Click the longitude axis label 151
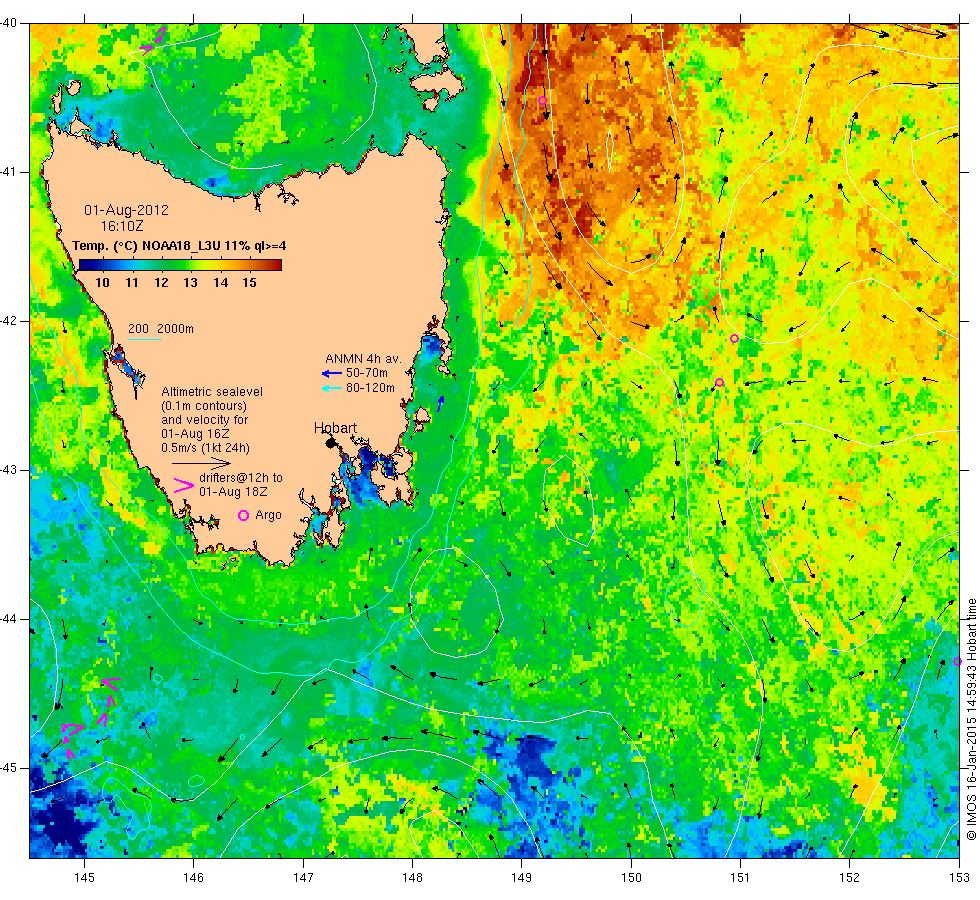The width and height of the screenshot is (980, 900). [740, 878]
